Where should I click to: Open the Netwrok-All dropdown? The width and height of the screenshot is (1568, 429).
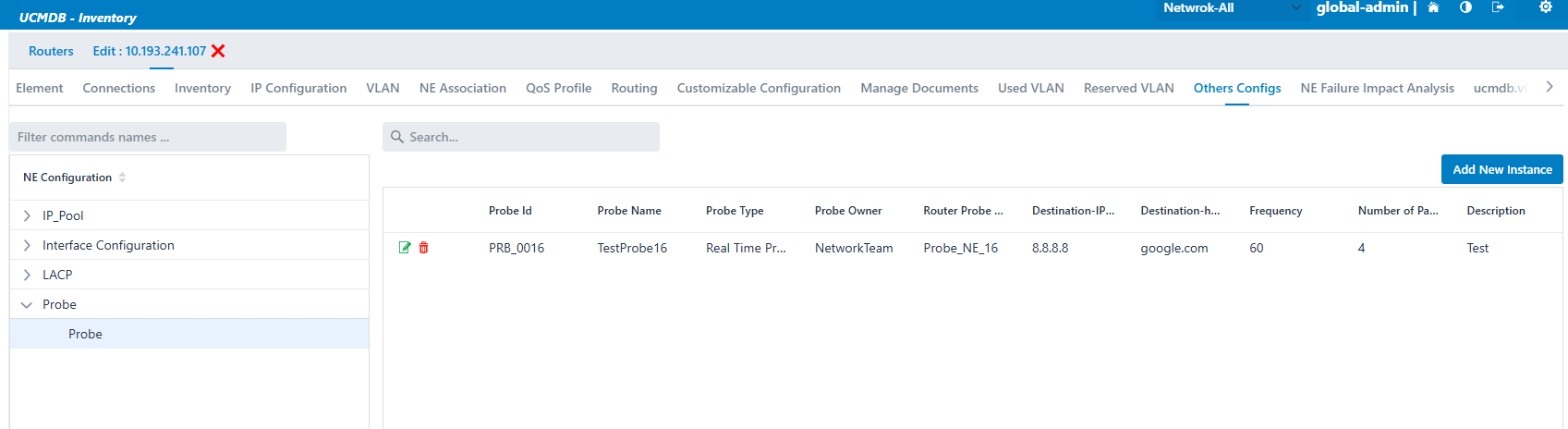pyautogui.click(x=1231, y=8)
